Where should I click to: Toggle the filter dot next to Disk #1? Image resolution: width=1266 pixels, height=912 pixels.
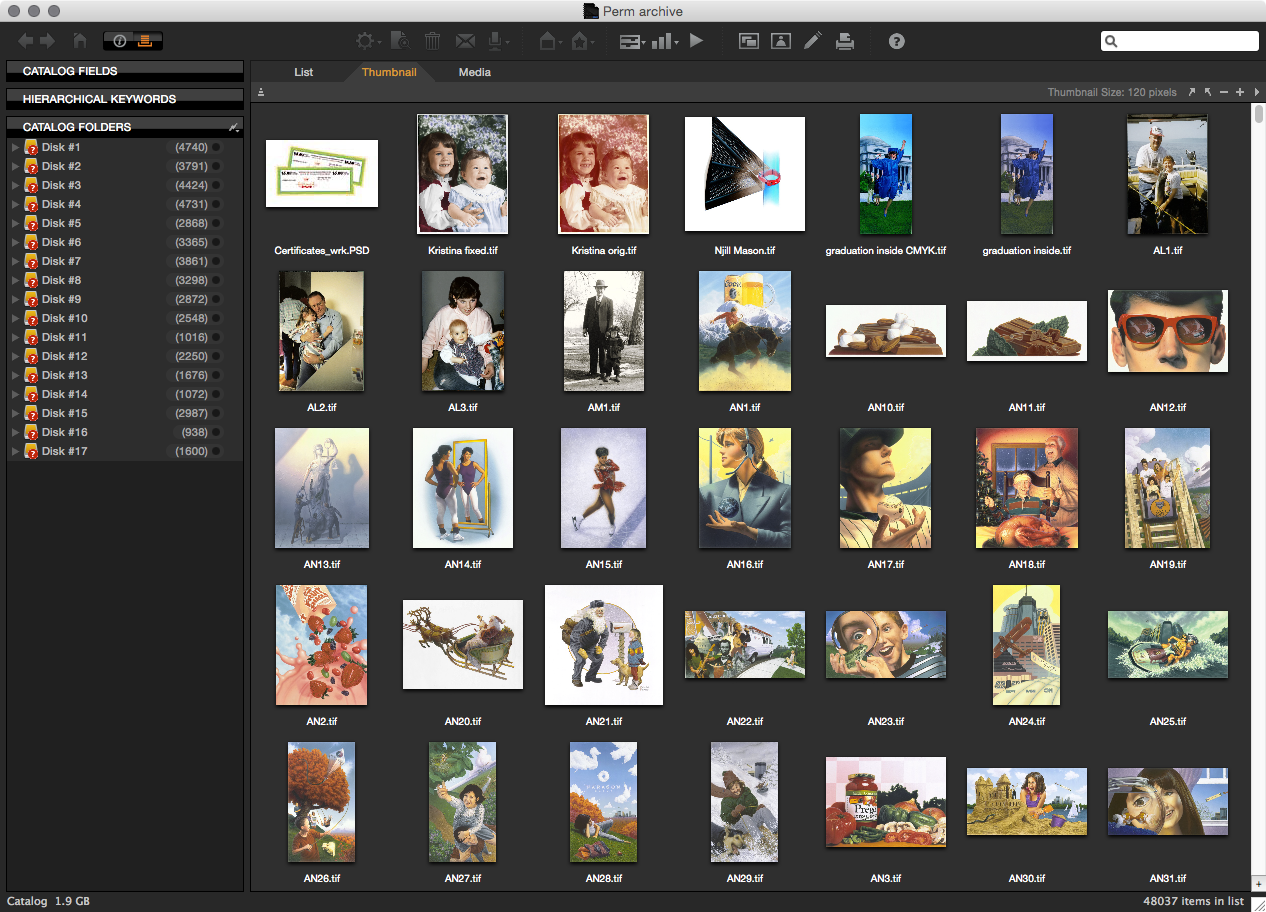tap(217, 148)
